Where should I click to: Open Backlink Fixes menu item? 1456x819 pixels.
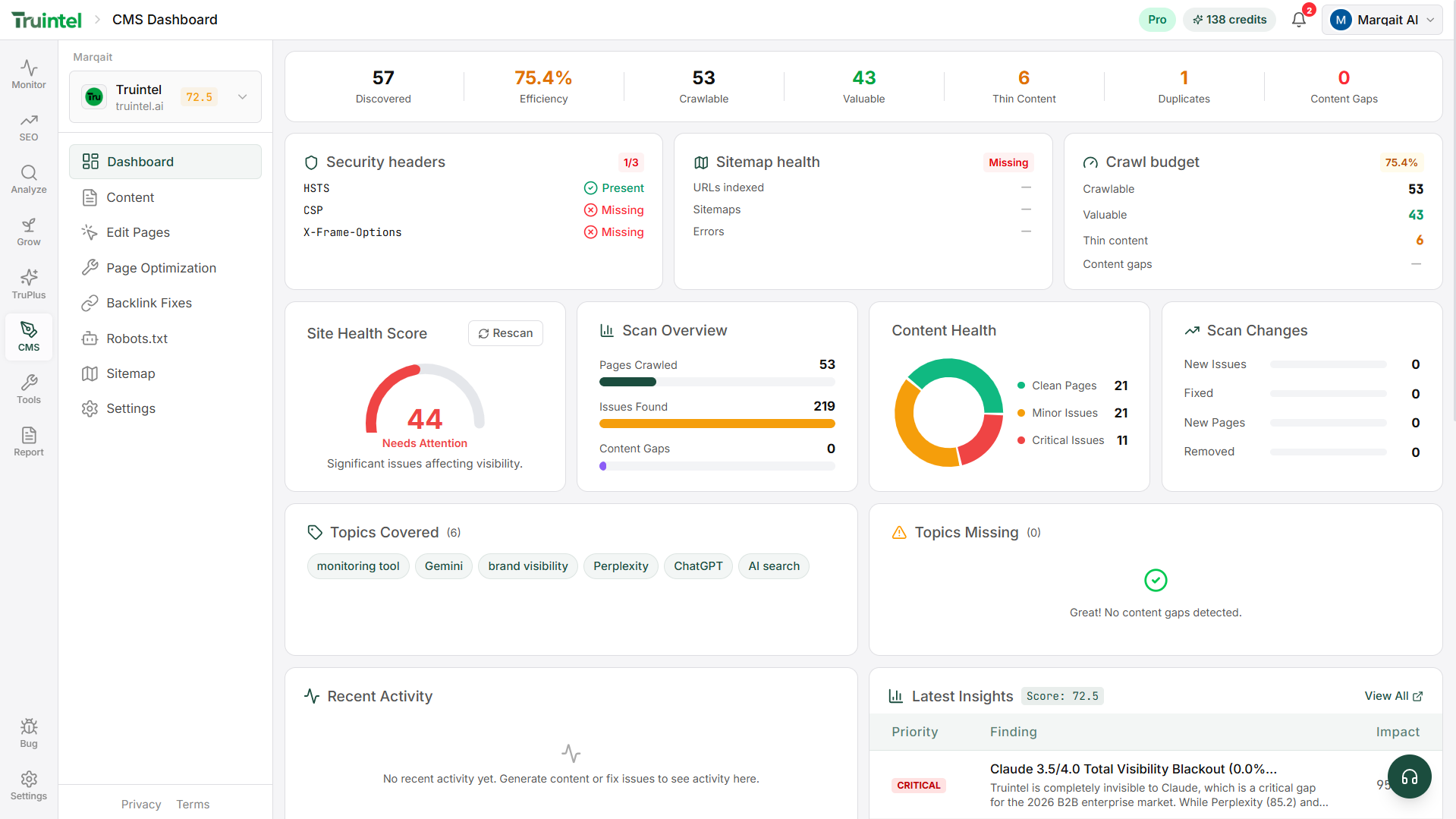coord(149,303)
